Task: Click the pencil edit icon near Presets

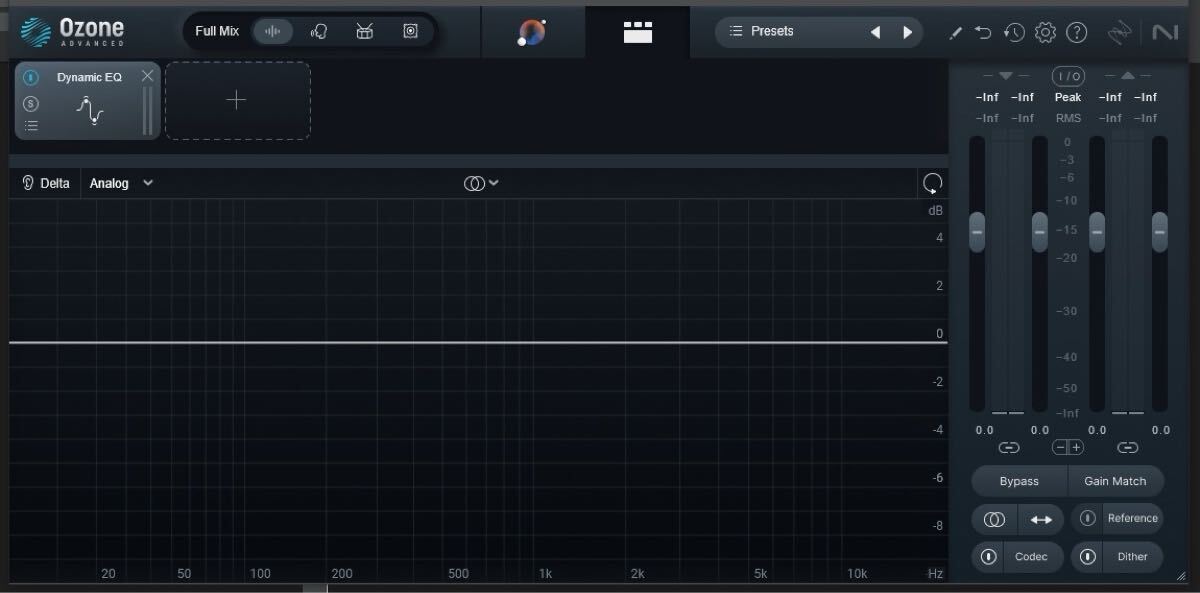Action: pyautogui.click(x=955, y=32)
